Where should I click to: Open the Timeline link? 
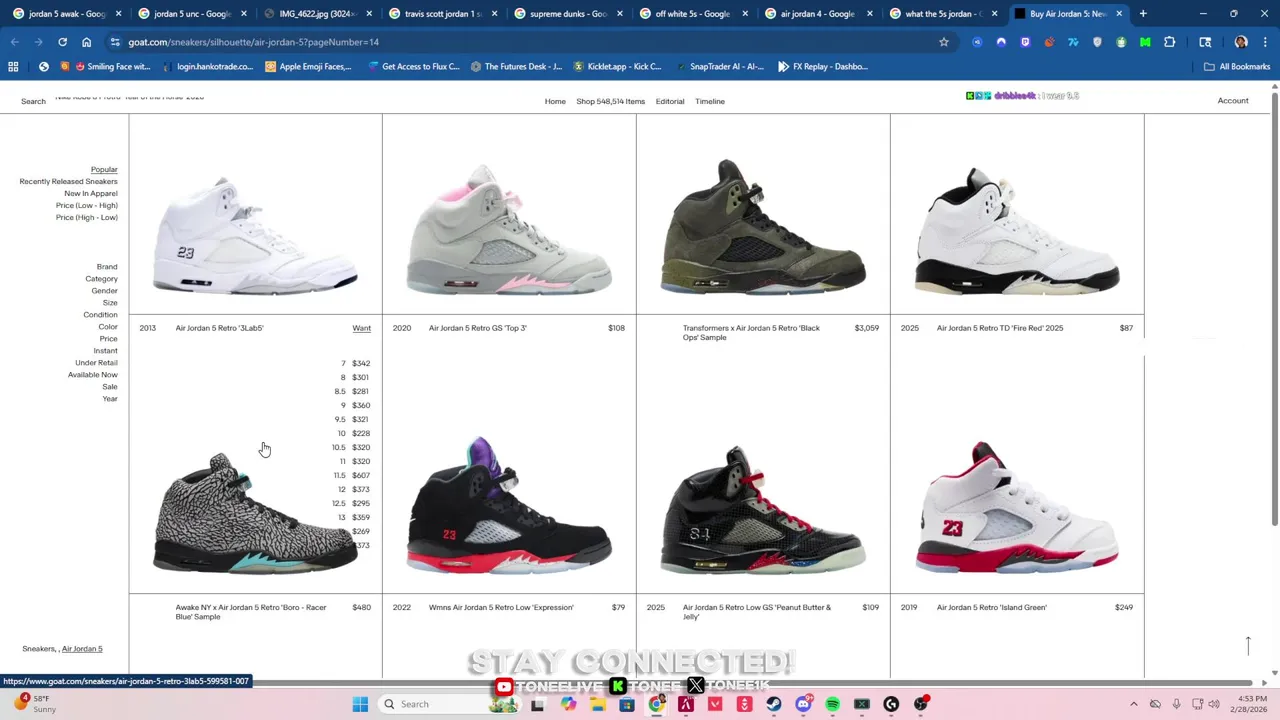pyautogui.click(x=710, y=101)
